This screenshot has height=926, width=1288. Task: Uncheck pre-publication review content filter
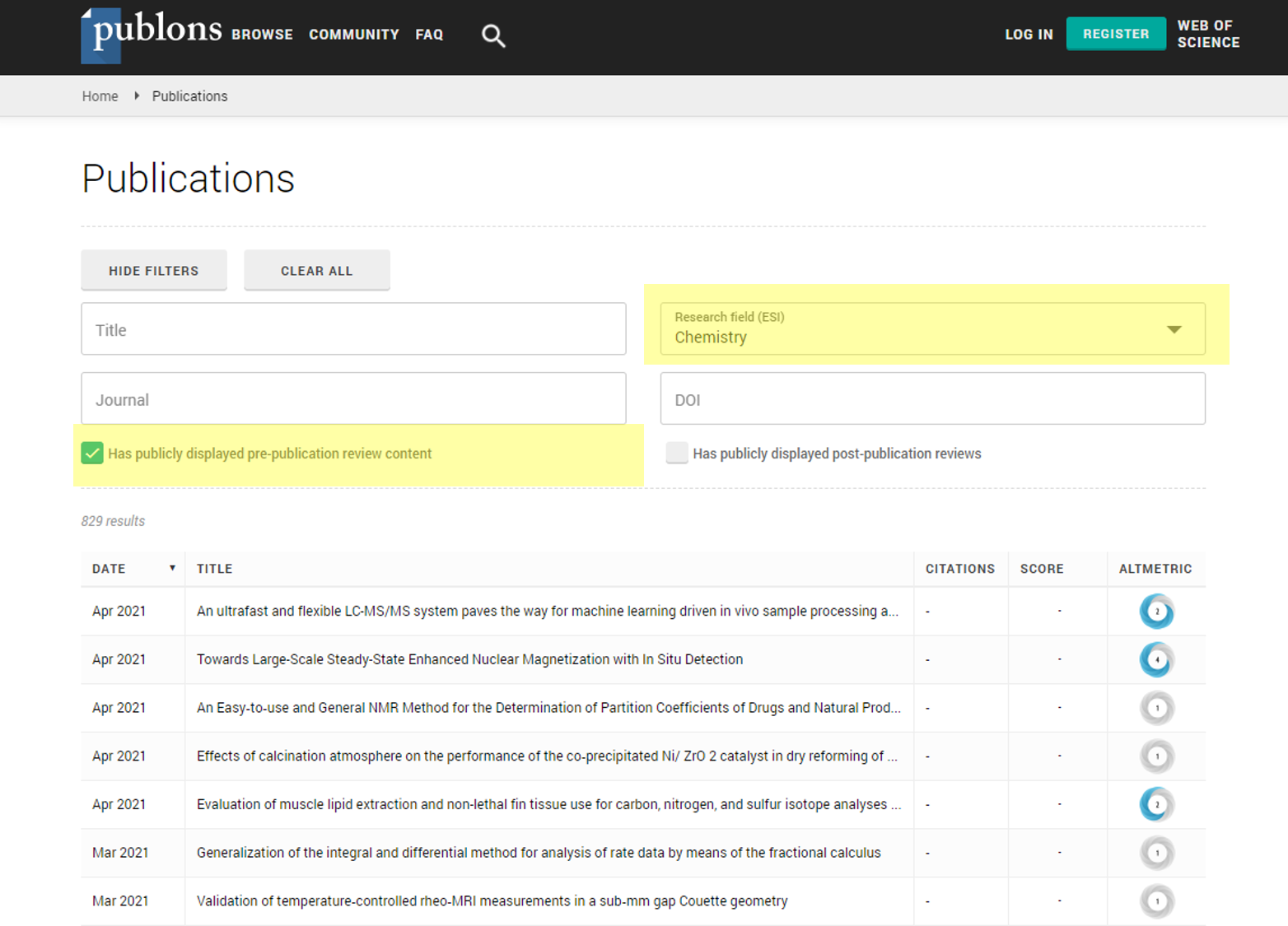tap(91, 453)
